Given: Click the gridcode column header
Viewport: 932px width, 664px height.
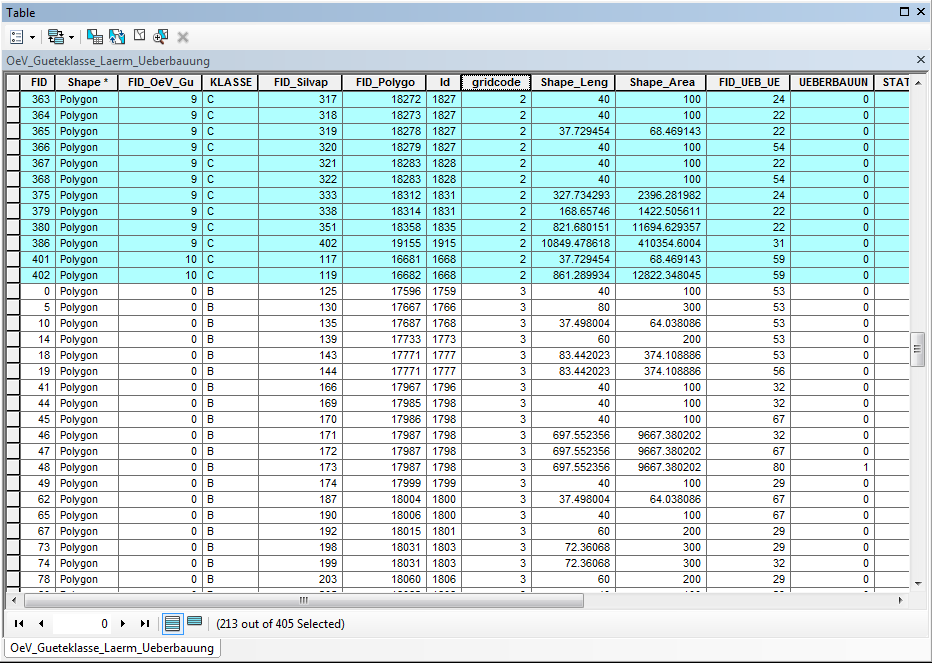Looking at the screenshot, I should point(495,82).
